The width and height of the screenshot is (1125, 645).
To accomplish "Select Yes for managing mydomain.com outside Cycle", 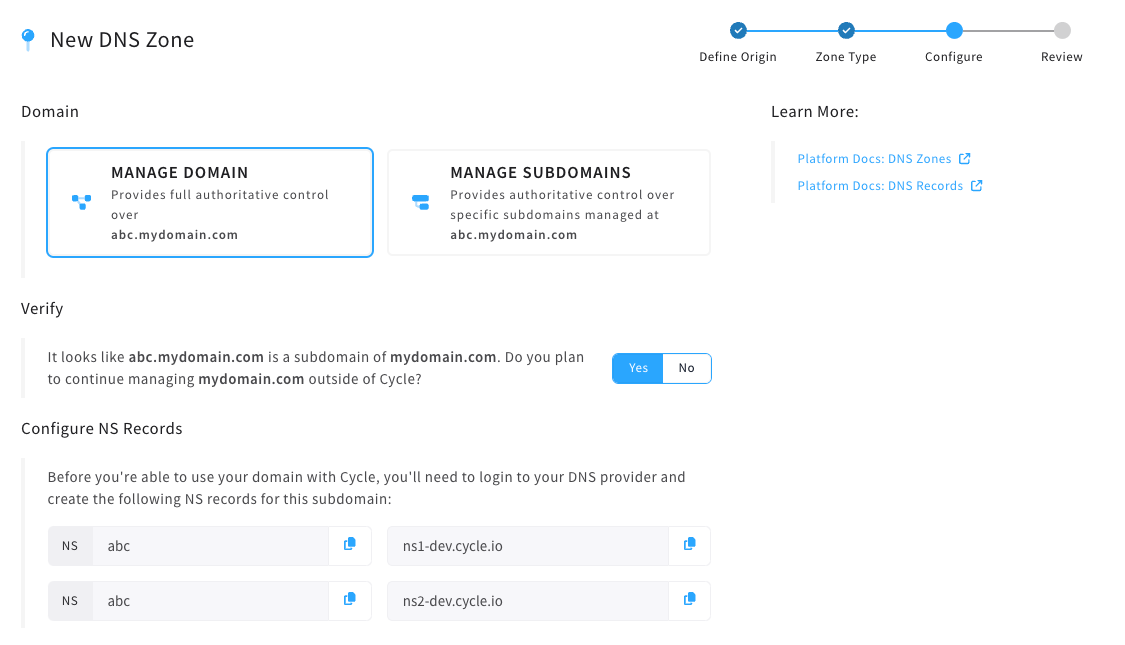I will [x=638, y=368].
